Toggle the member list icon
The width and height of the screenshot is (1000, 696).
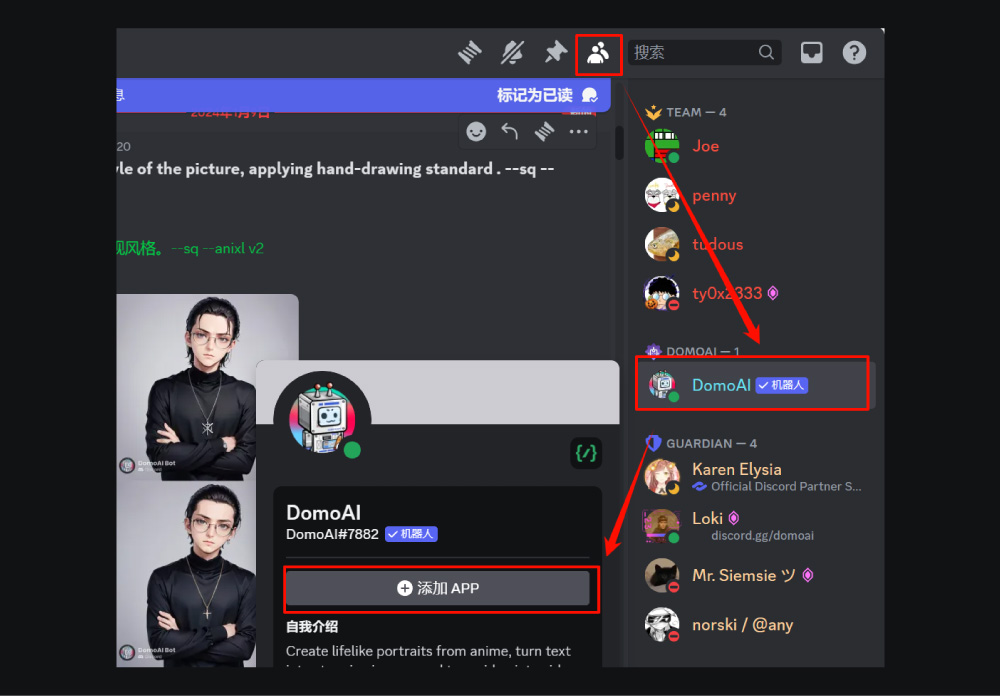(598, 53)
